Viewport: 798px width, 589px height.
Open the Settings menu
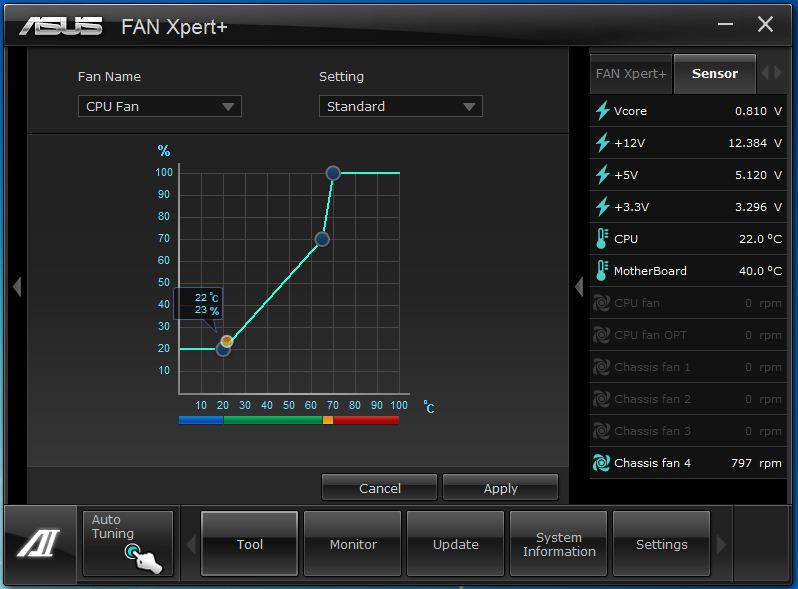click(x=662, y=544)
